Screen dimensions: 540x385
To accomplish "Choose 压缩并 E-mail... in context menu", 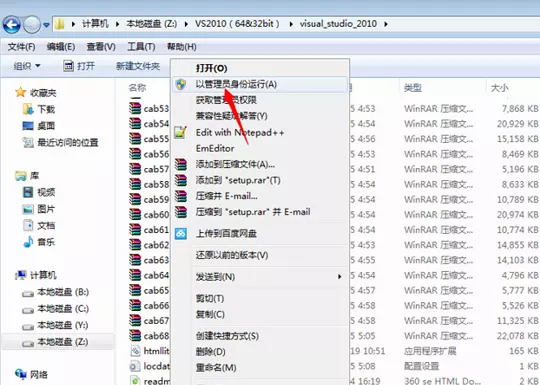I will (x=227, y=196).
